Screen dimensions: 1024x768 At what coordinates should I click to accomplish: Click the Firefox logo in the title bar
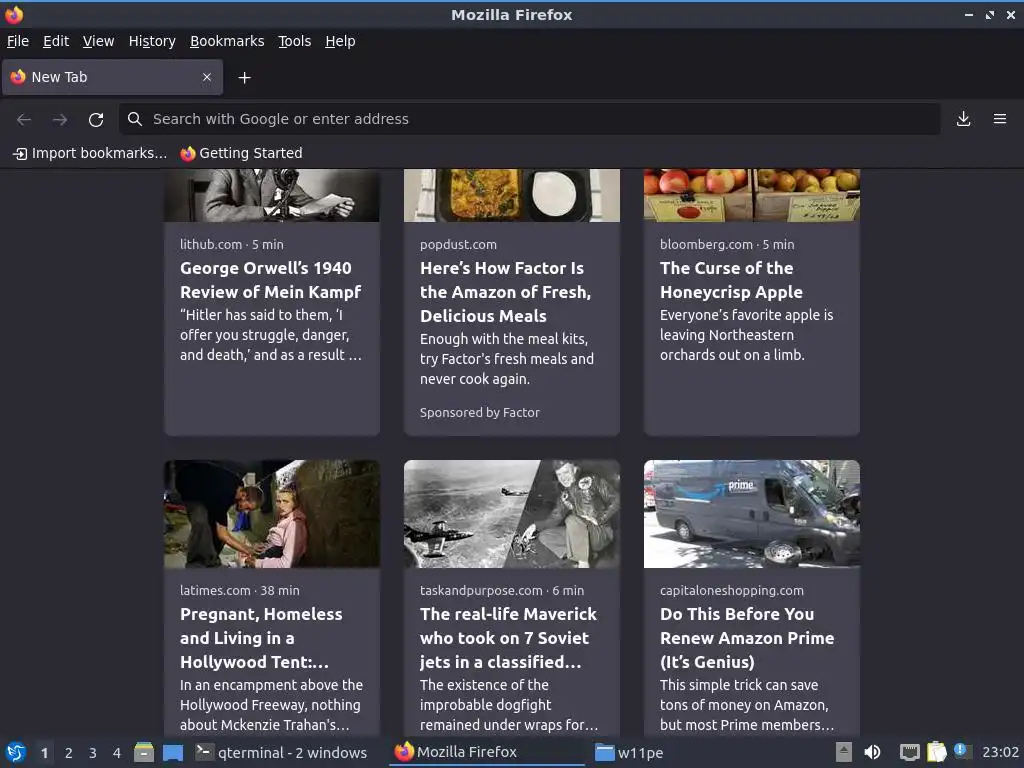[14, 14]
